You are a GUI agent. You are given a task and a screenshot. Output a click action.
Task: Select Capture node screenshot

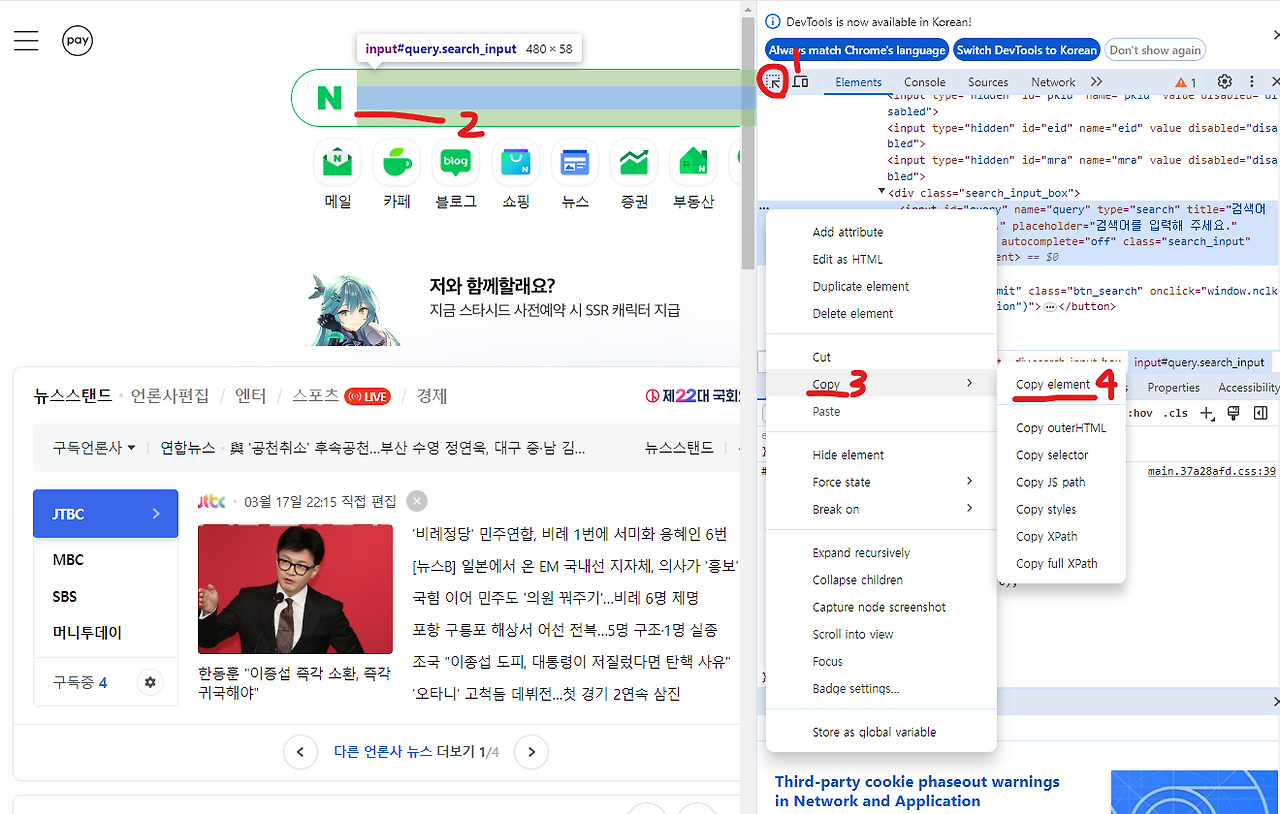pos(881,607)
